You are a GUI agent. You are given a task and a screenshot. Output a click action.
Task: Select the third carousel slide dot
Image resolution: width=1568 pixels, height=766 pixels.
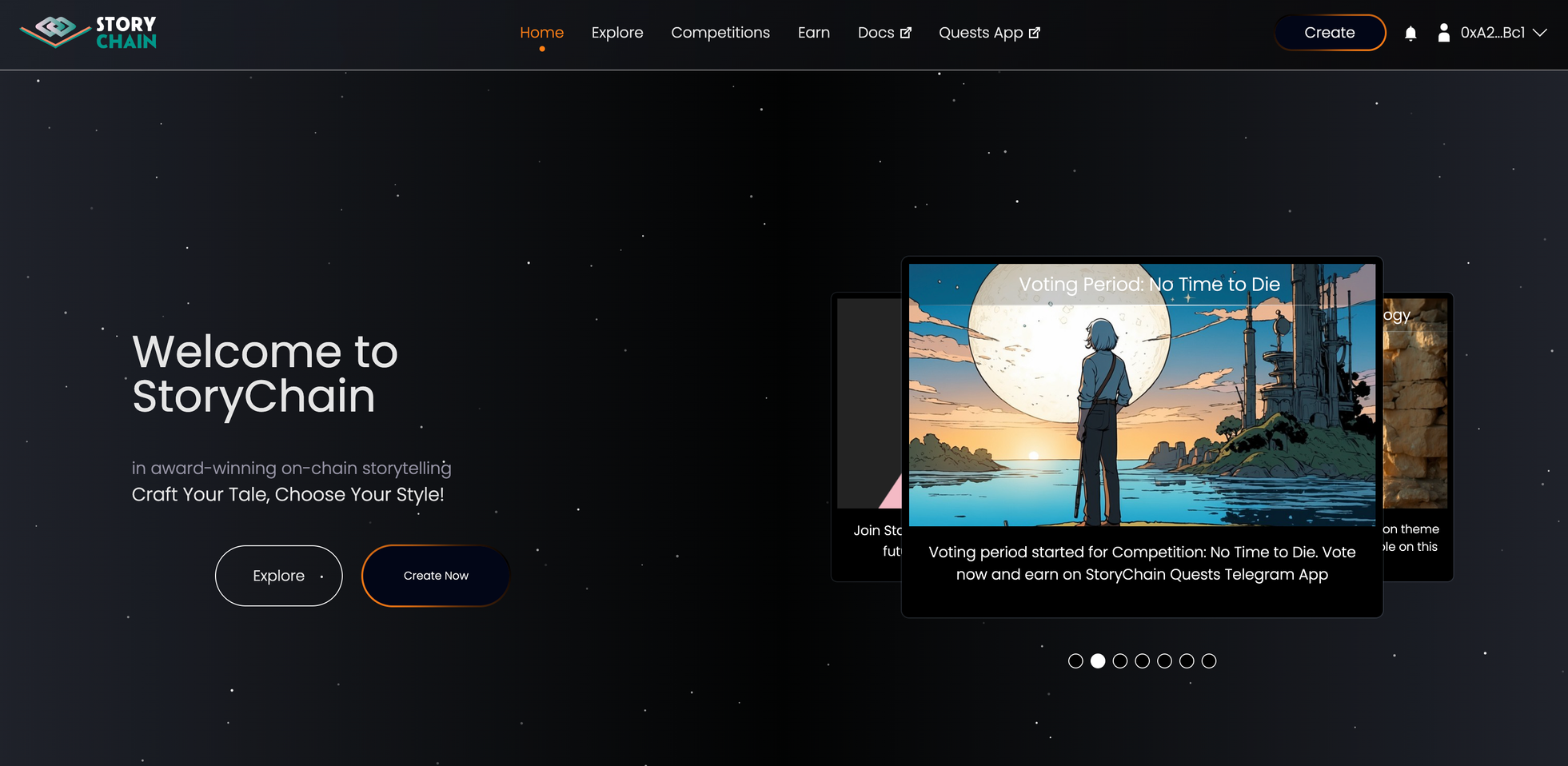click(x=1120, y=661)
